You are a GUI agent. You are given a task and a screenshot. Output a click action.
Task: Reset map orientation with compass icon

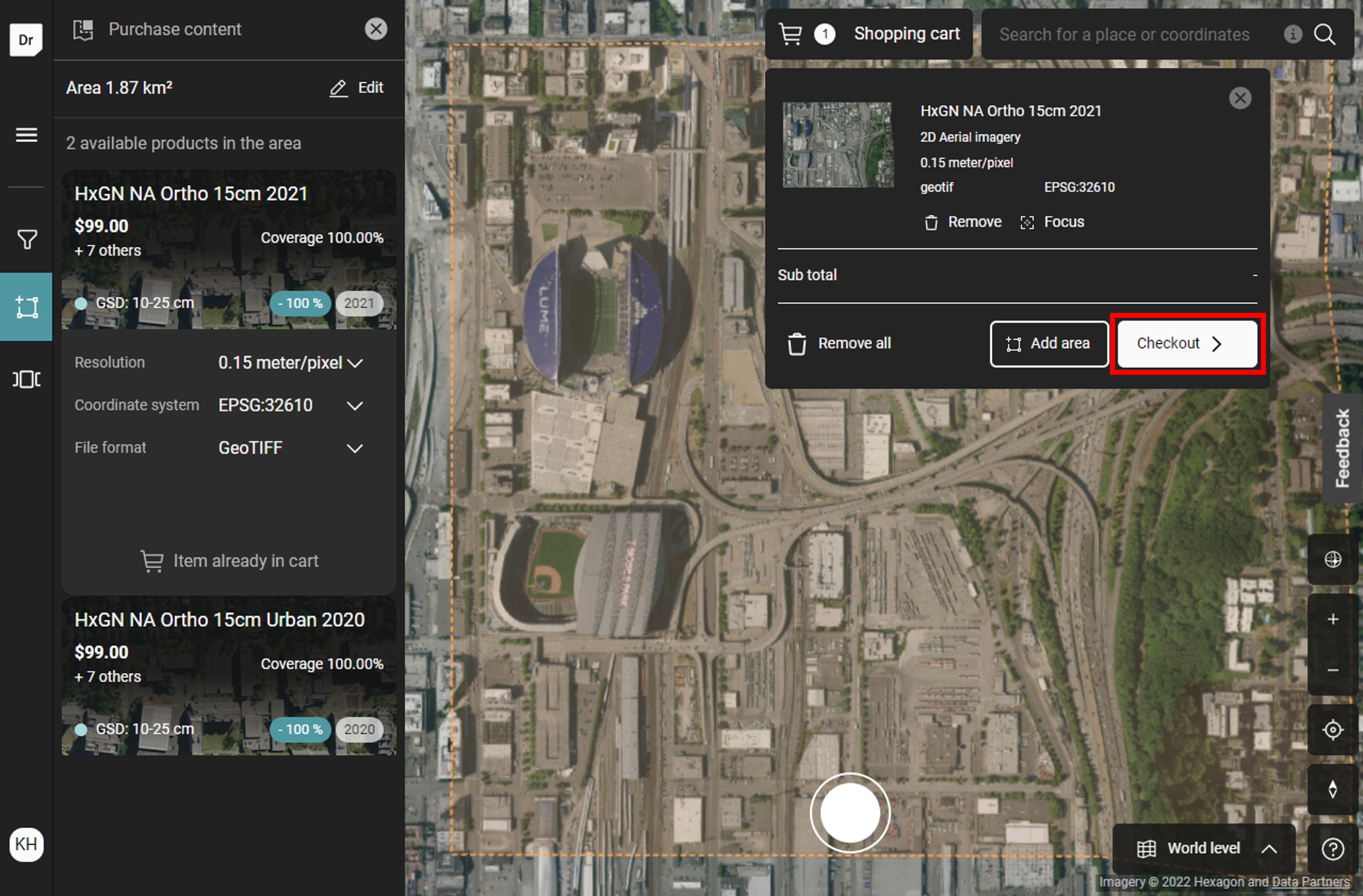click(1333, 789)
